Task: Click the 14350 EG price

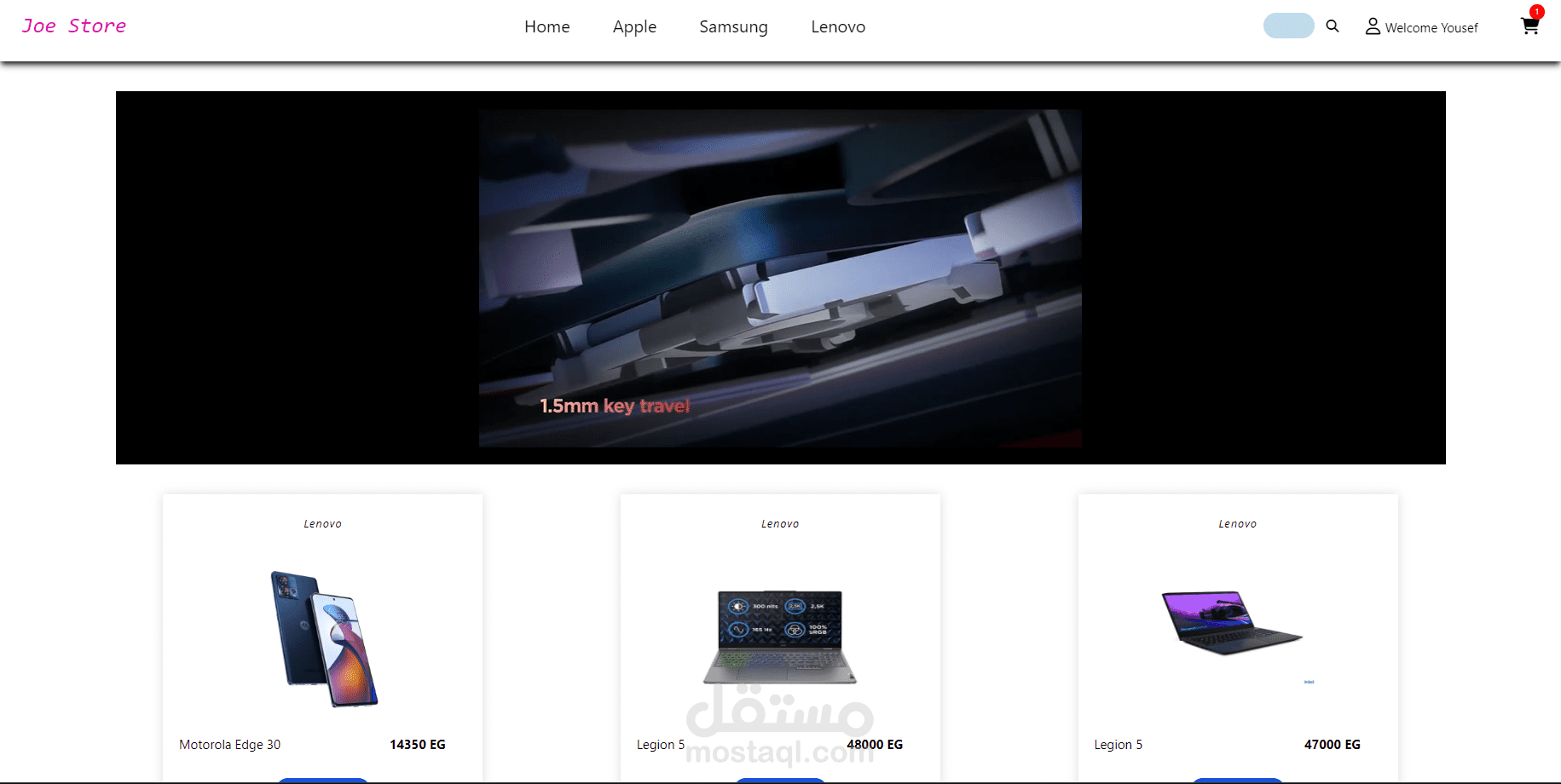Action: pos(418,745)
